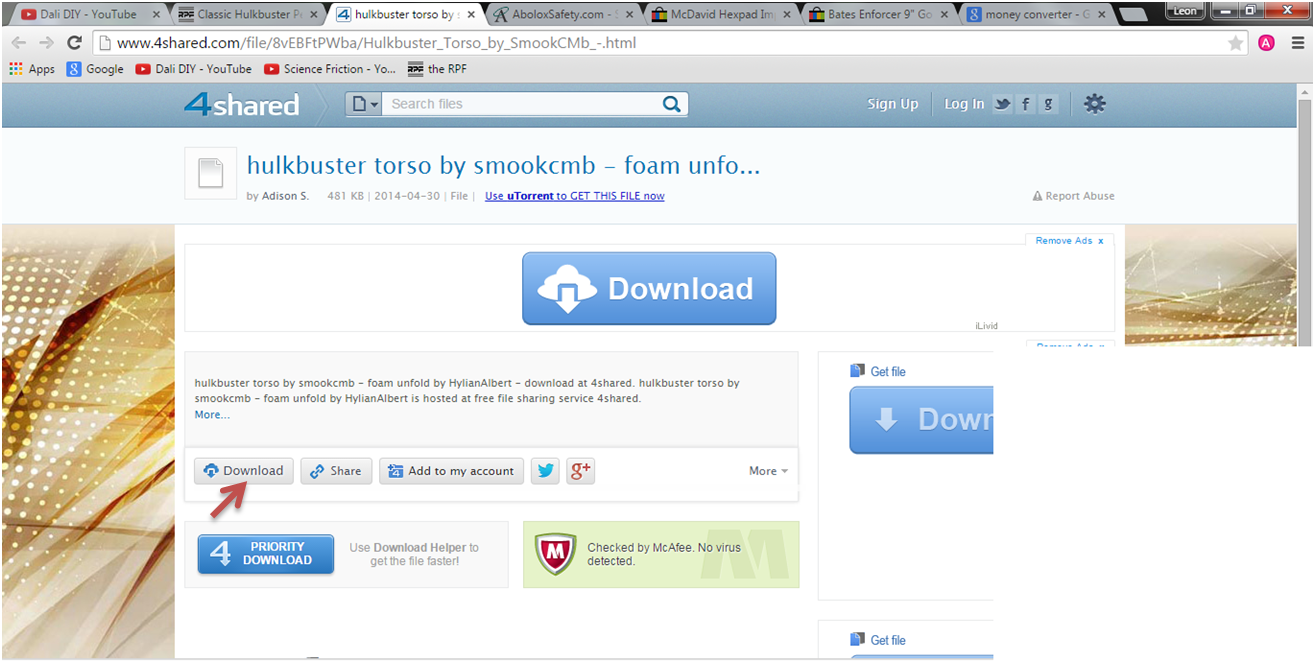The image size is (1315, 664).
Task: Click the red avatar extension icon
Action: pos(1266,43)
